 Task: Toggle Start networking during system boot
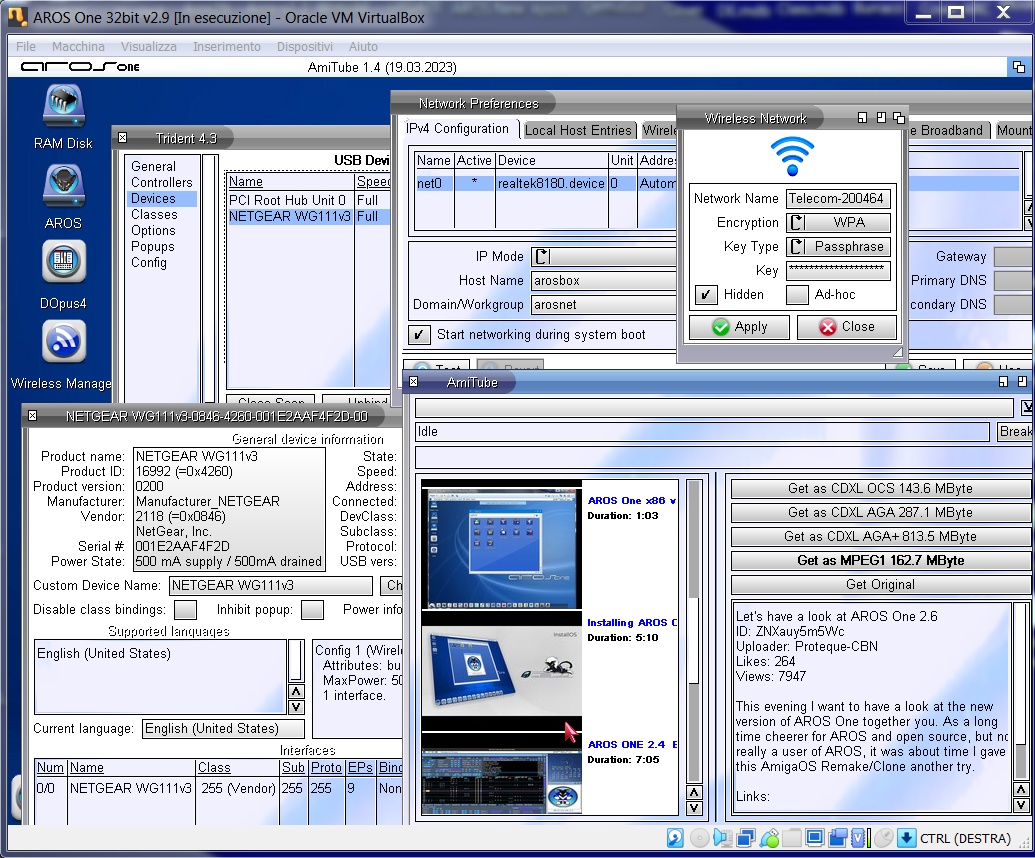tap(420, 335)
